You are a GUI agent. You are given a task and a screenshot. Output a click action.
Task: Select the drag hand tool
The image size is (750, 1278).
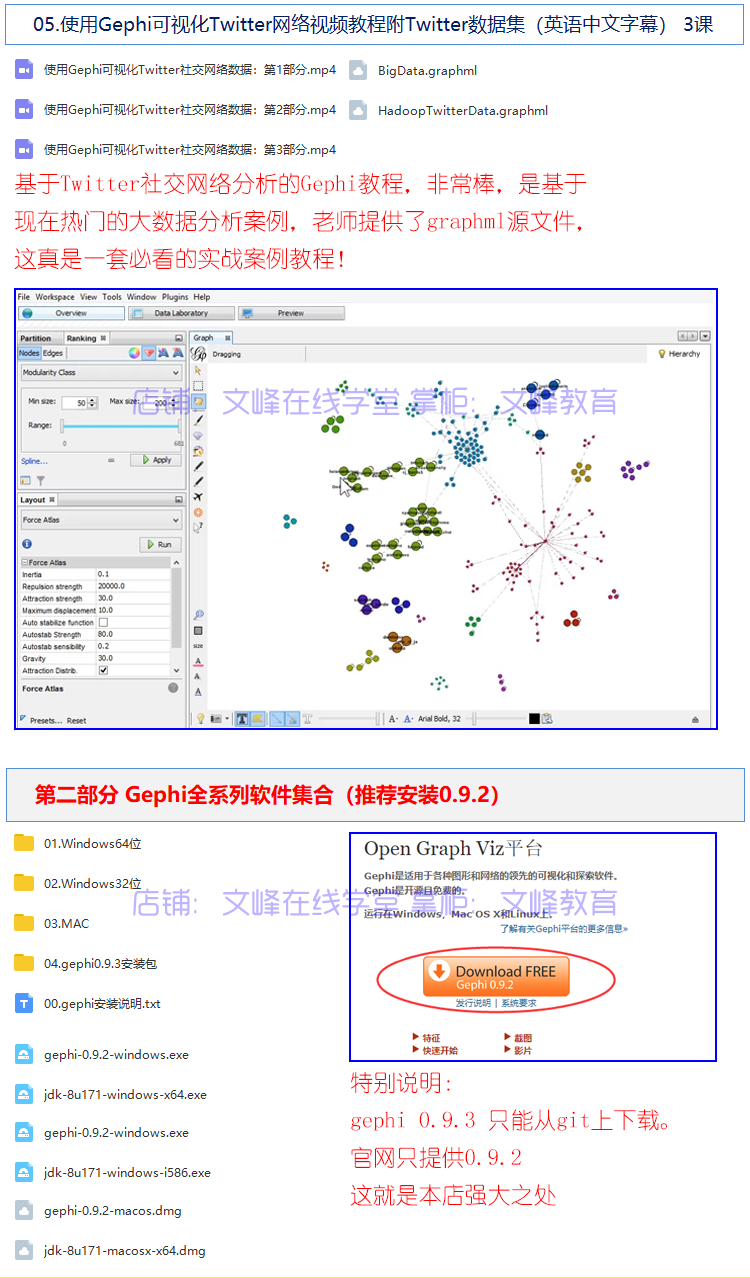tap(198, 402)
